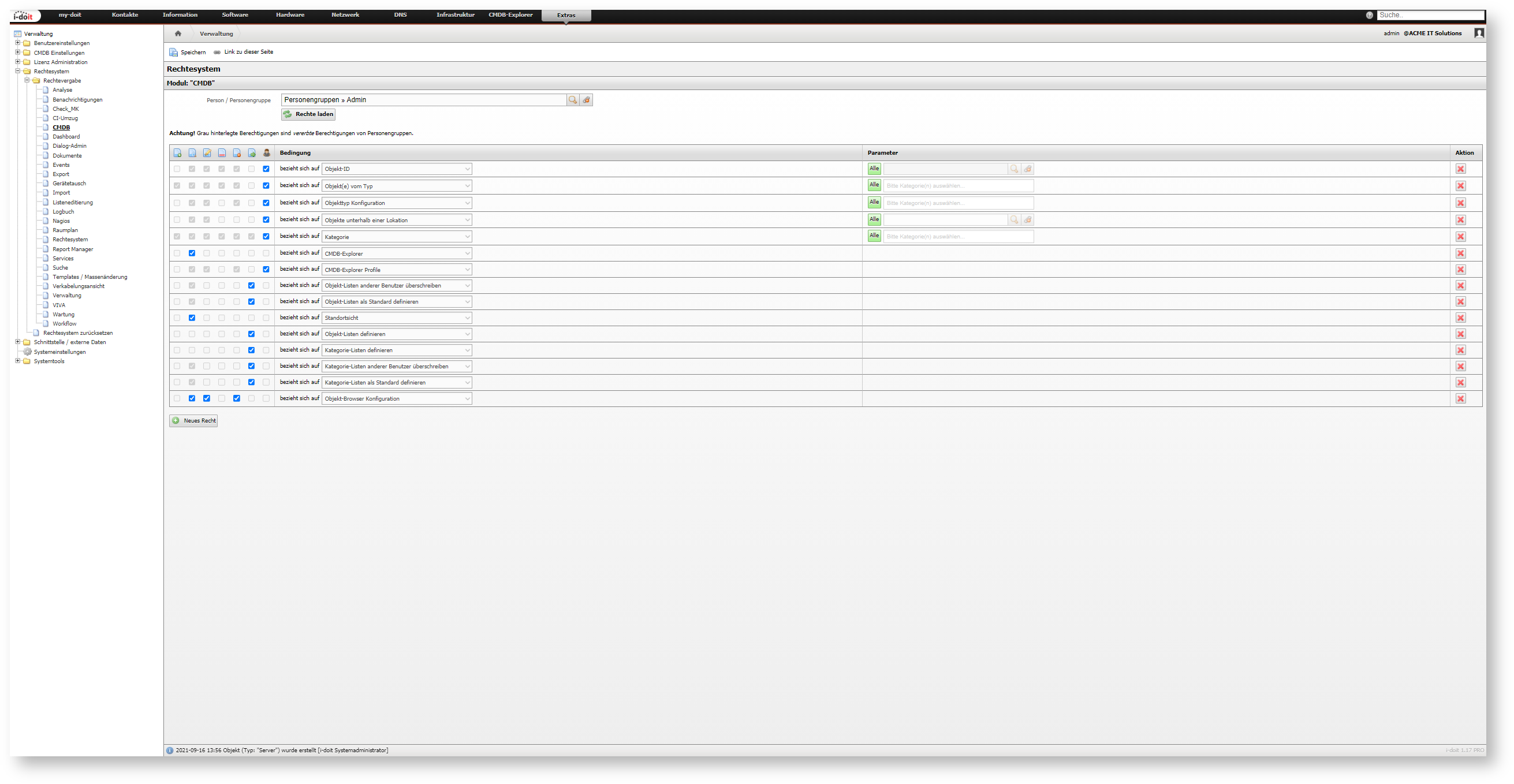Open the Kategorie condition dropdown
This screenshot has height=784, width=1514.
[x=397, y=237]
